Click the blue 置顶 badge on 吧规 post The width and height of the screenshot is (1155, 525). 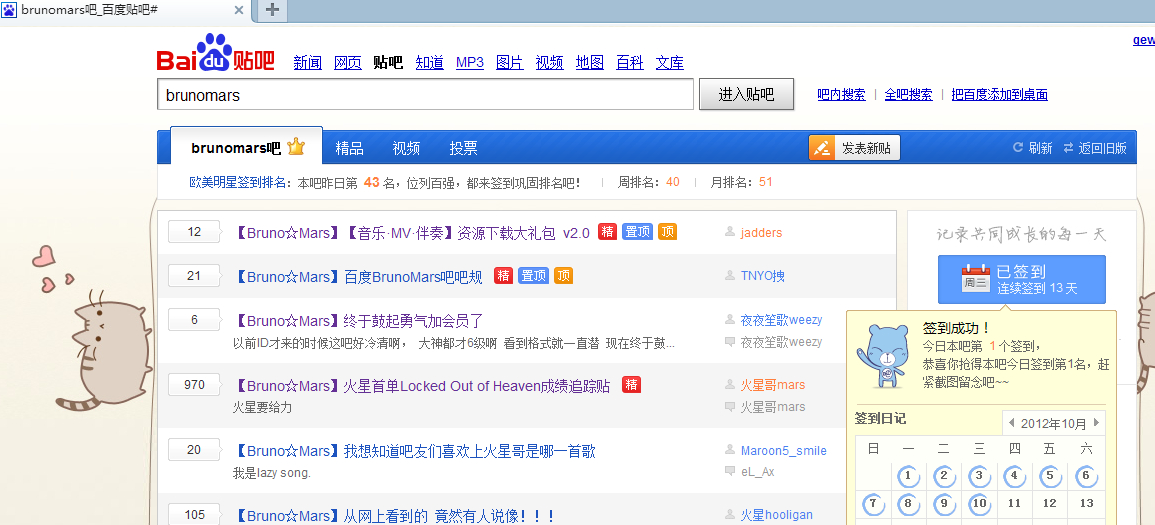(533, 276)
